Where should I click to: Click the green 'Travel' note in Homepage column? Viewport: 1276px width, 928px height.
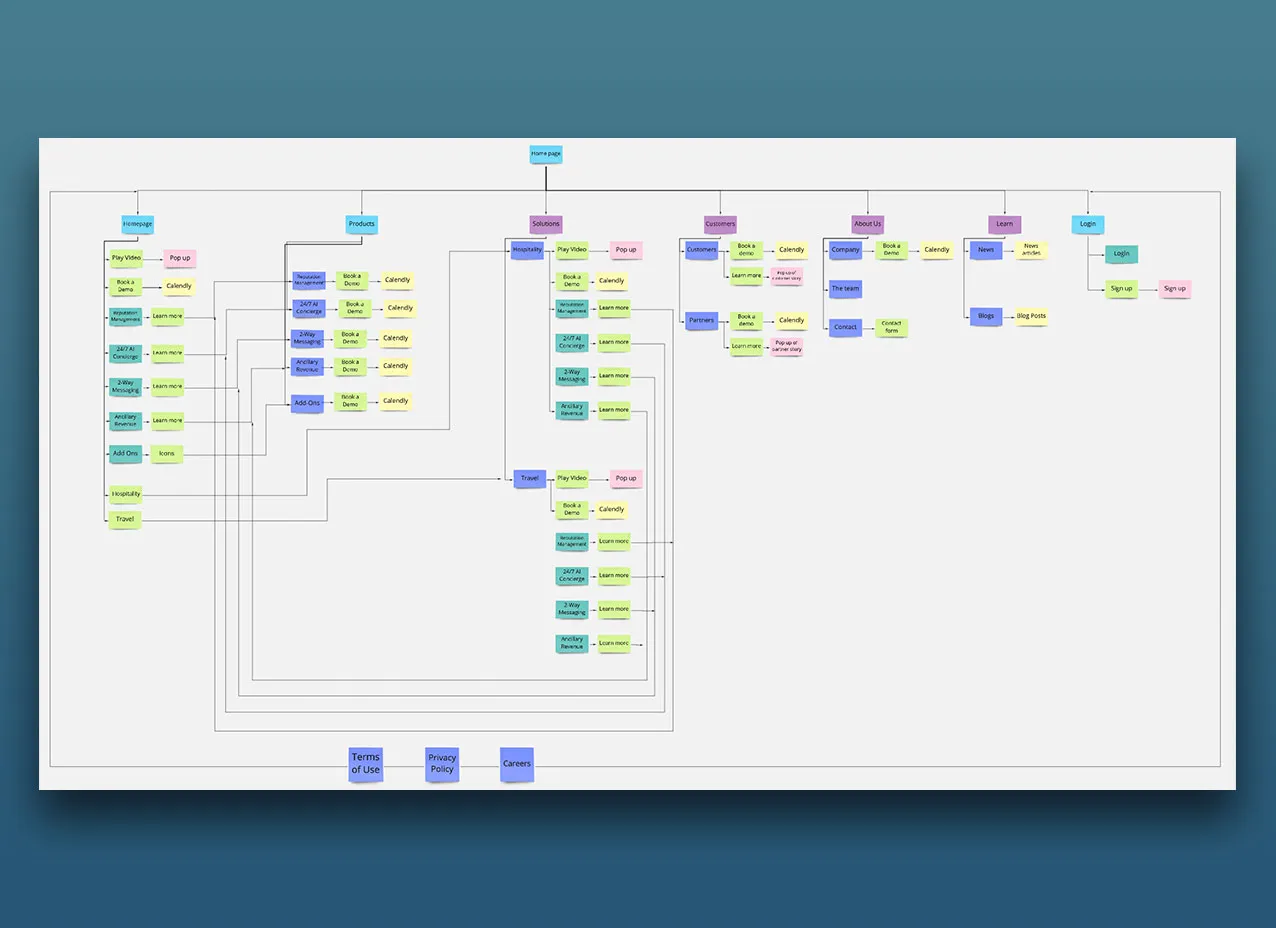125,519
